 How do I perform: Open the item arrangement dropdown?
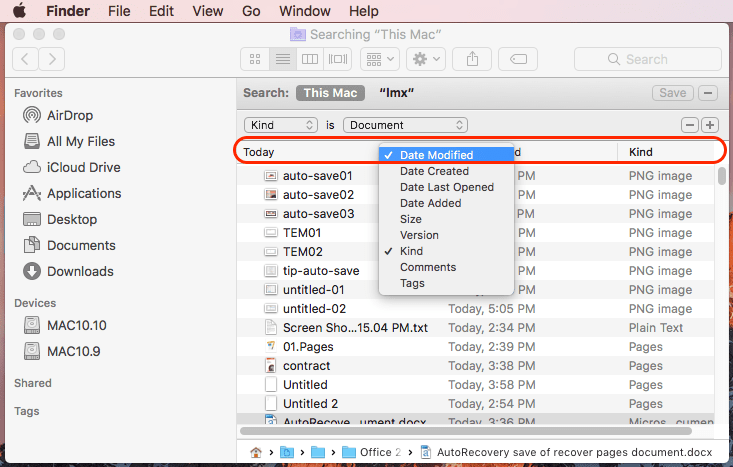[380, 59]
